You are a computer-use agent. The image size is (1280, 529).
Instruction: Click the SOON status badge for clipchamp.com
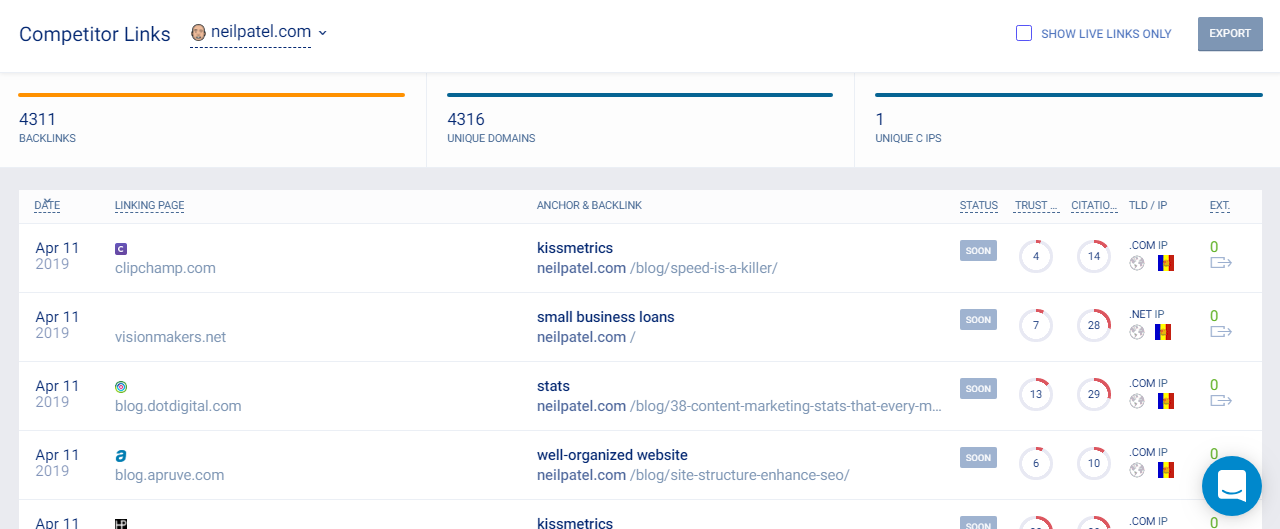(978, 250)
